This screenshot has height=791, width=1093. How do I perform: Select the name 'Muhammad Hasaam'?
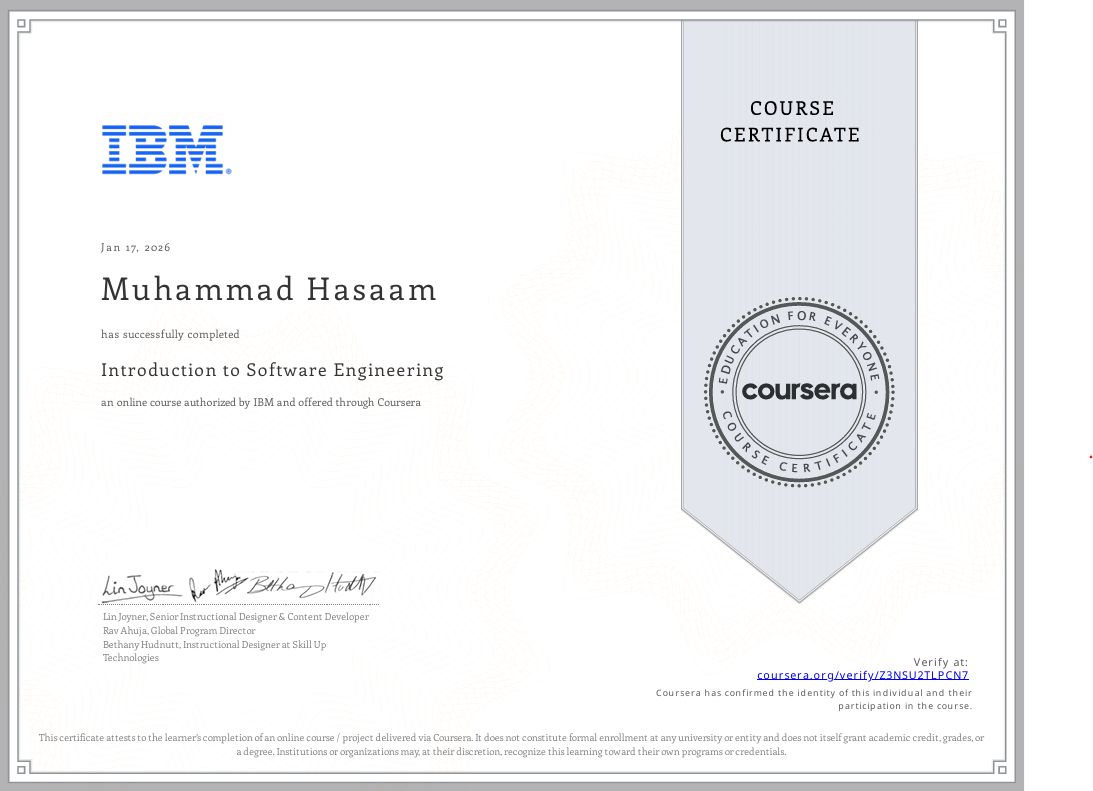tap(269, 289)
